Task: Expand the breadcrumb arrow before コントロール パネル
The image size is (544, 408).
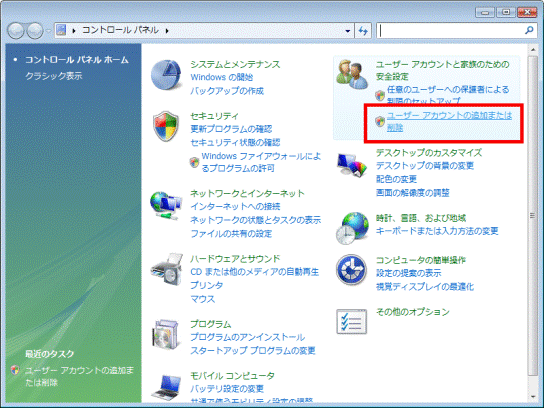Action: pos(74,31)
